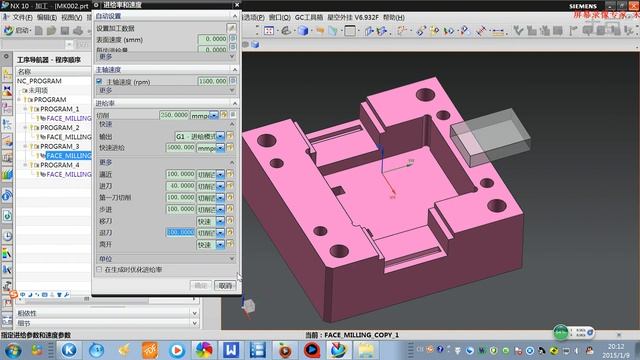
Task: Click the small blue cube icon below toolbar
Action: point(255,44)
